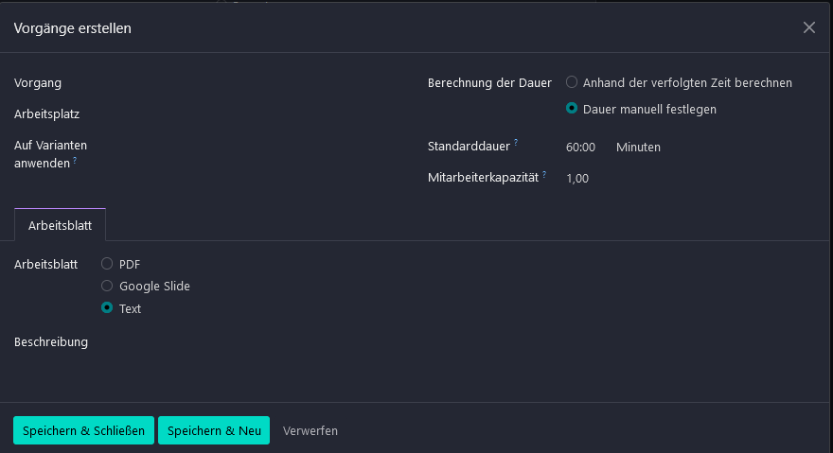Screen dimensions: 833x453
Task: Close the Vorgänge erstellen dialog
Action: click(809, 28)
